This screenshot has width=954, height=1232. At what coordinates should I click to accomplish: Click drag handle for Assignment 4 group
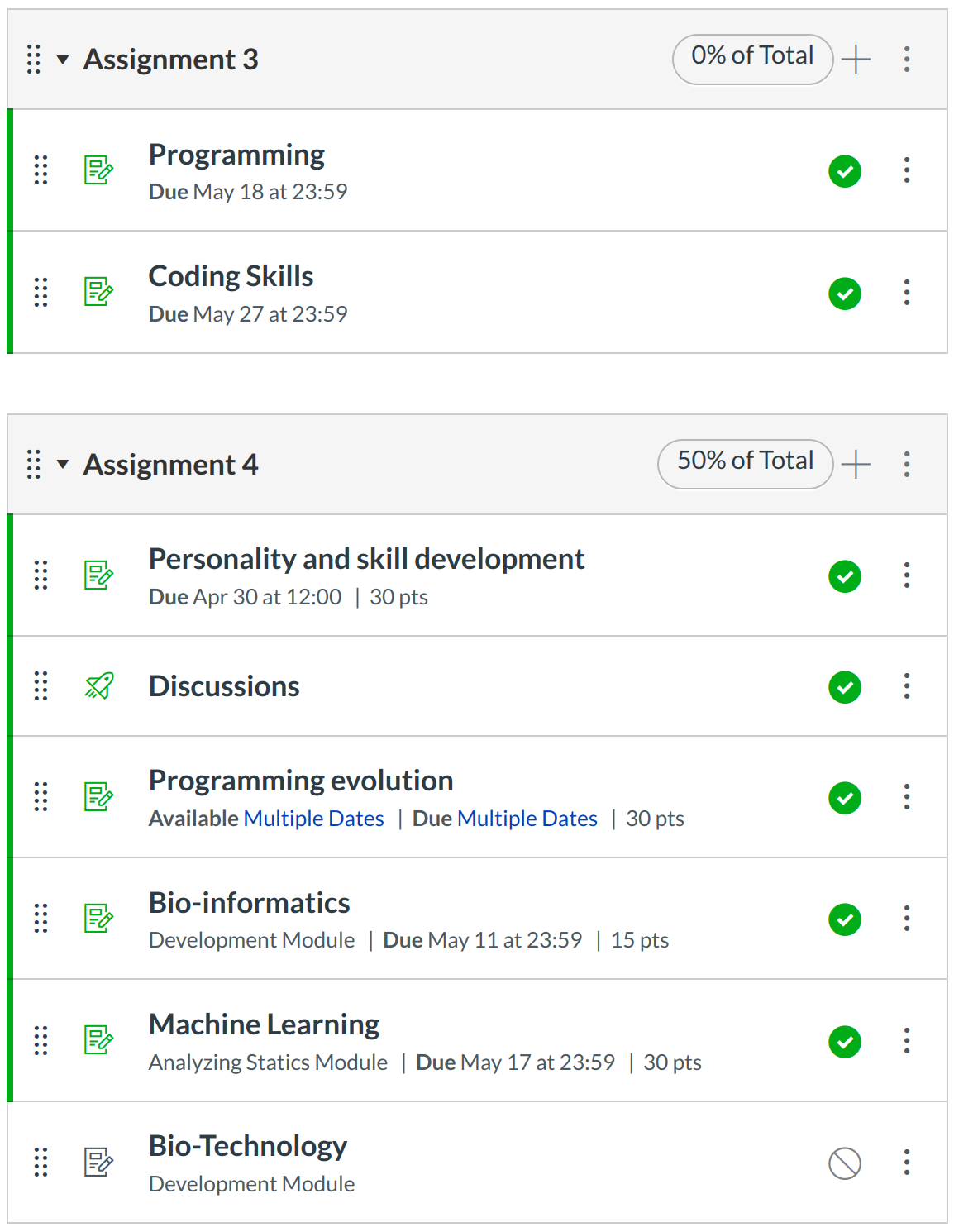(x=34, y=465)
